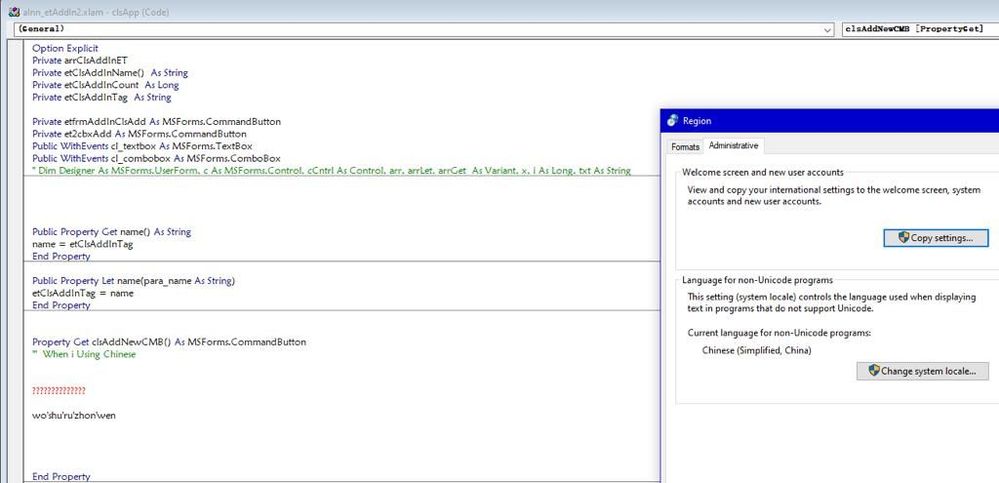
Task: Click the Copy settings button
Action: (935, 238)
